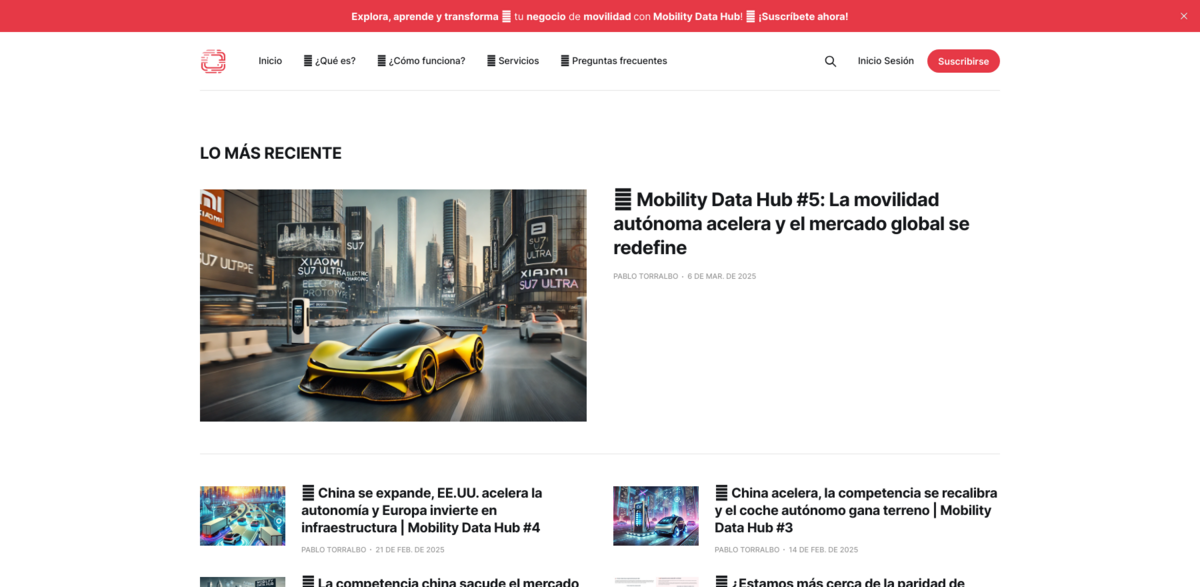Open the ¿Qué es? navigation item
The height and width of the screenshot is (587, 1200).
[x=330, y=61]
